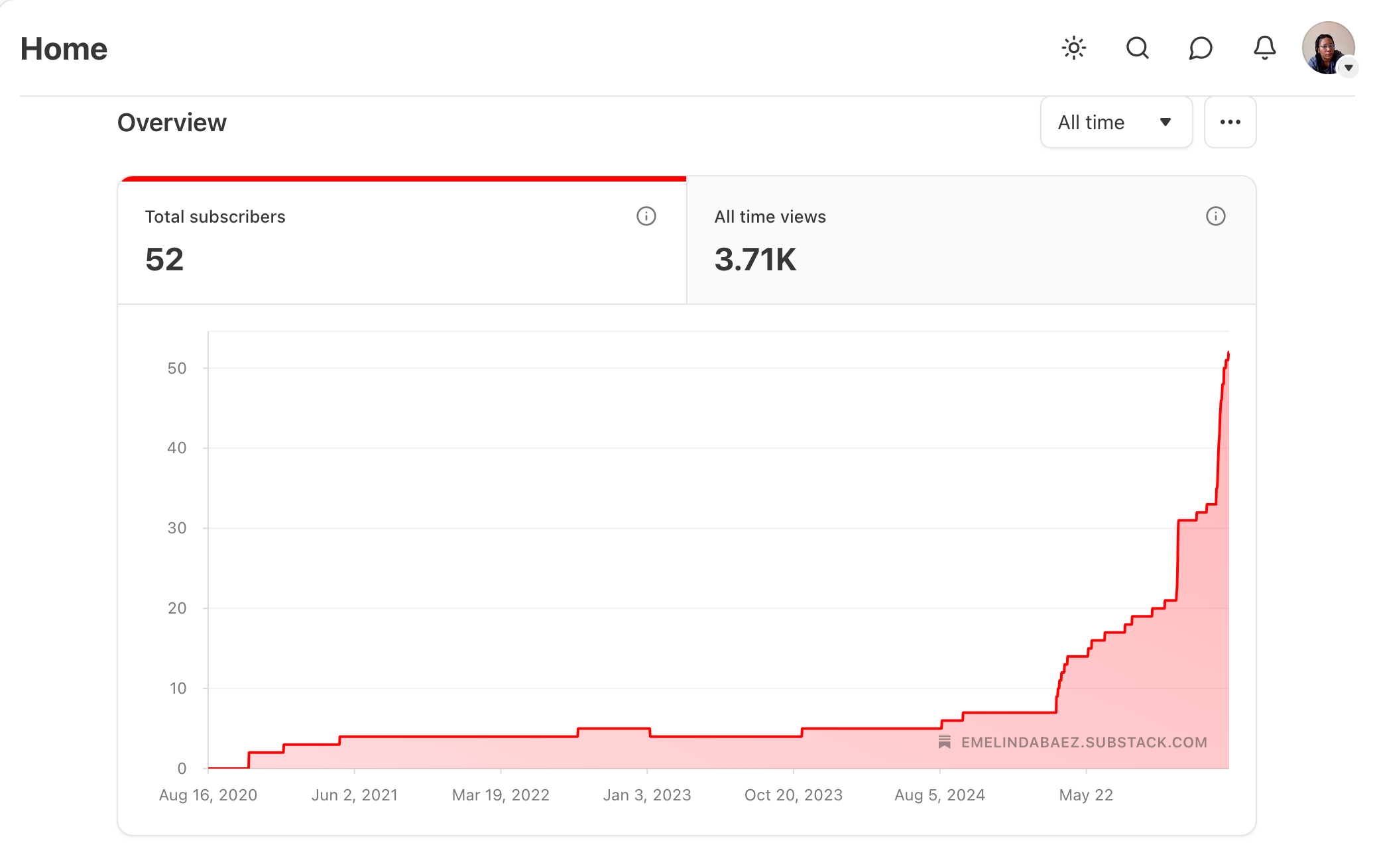This screenshot has width=1375, height=868.
Task: Click the All time dropdown arrow
Action: [1165, 123]
